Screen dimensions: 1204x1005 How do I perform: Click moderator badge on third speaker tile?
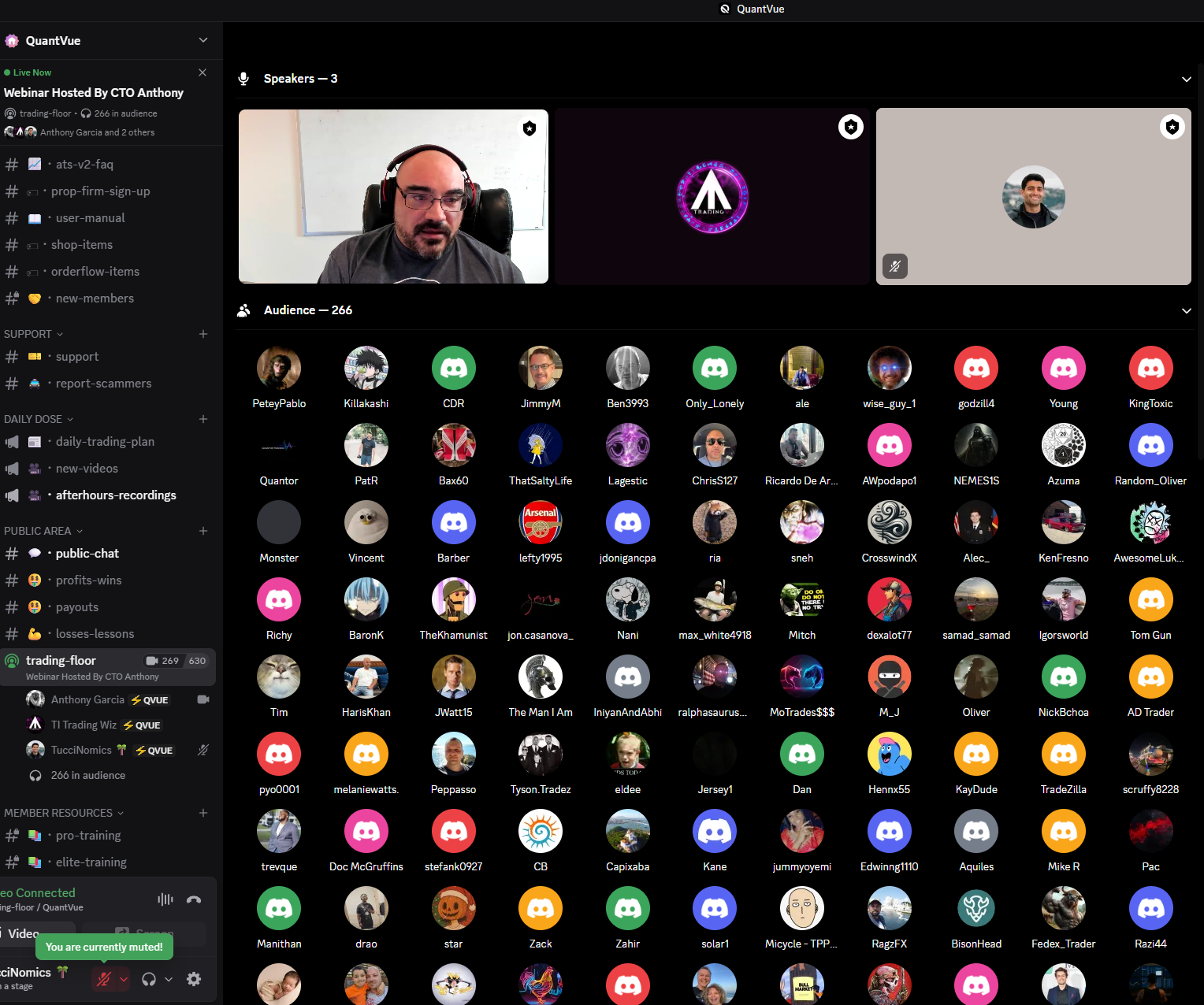pos(1172,127)
